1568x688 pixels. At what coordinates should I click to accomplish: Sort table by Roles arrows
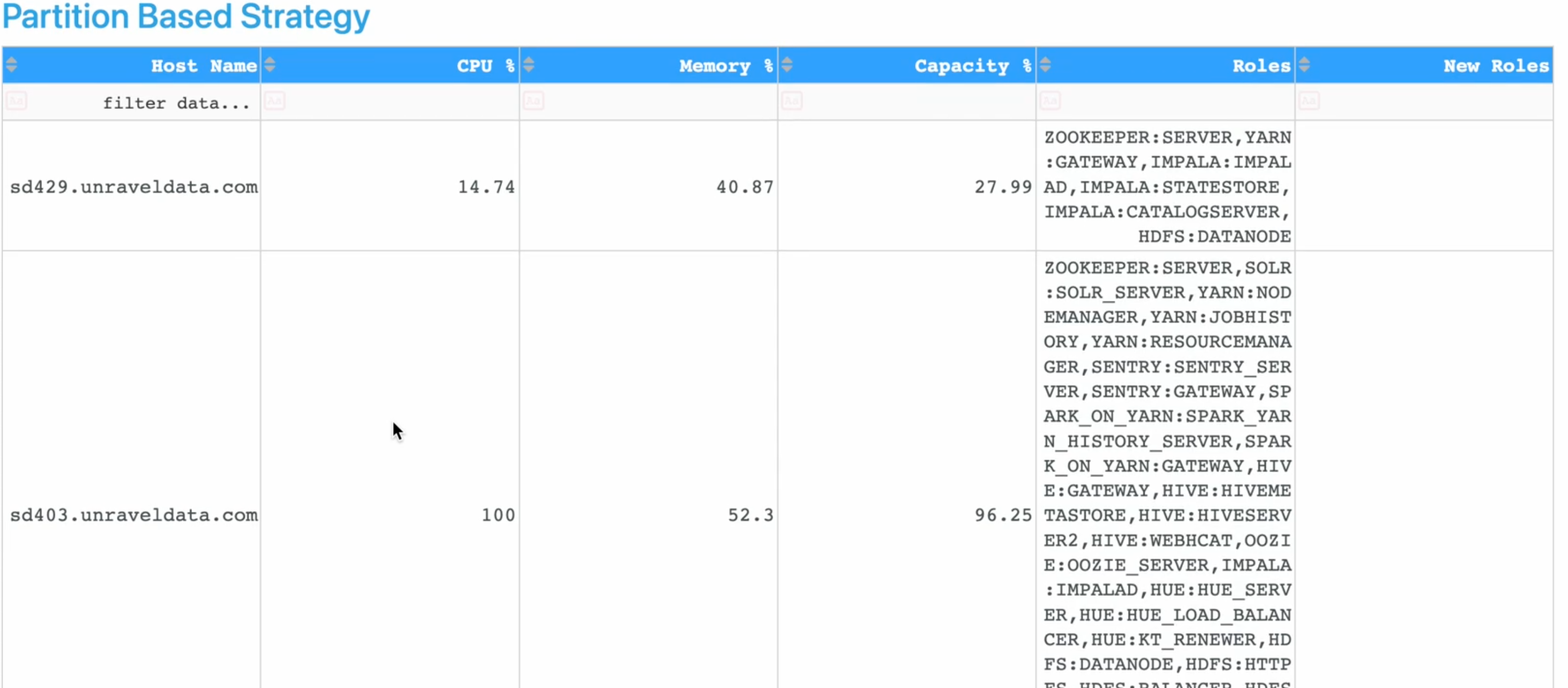pyautogui.click(x=1046, y=65)
